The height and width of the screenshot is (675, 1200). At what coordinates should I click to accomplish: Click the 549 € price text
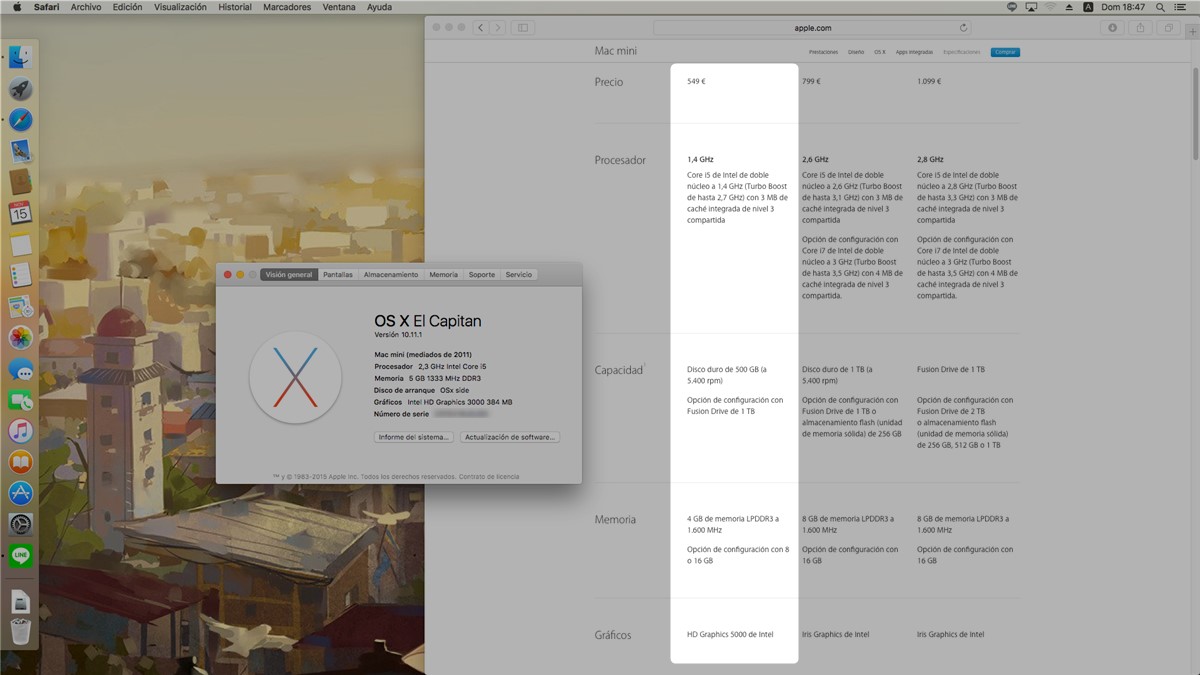(696, 81)
